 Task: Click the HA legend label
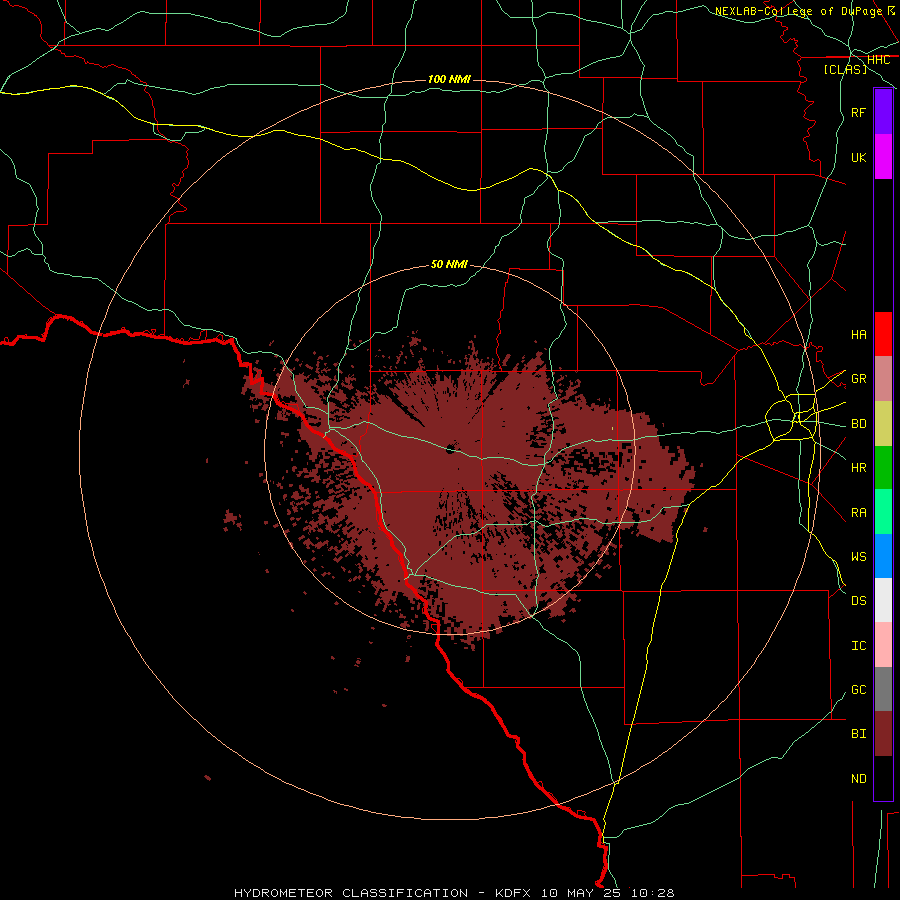pyautogui.click(x=859, y=335)
